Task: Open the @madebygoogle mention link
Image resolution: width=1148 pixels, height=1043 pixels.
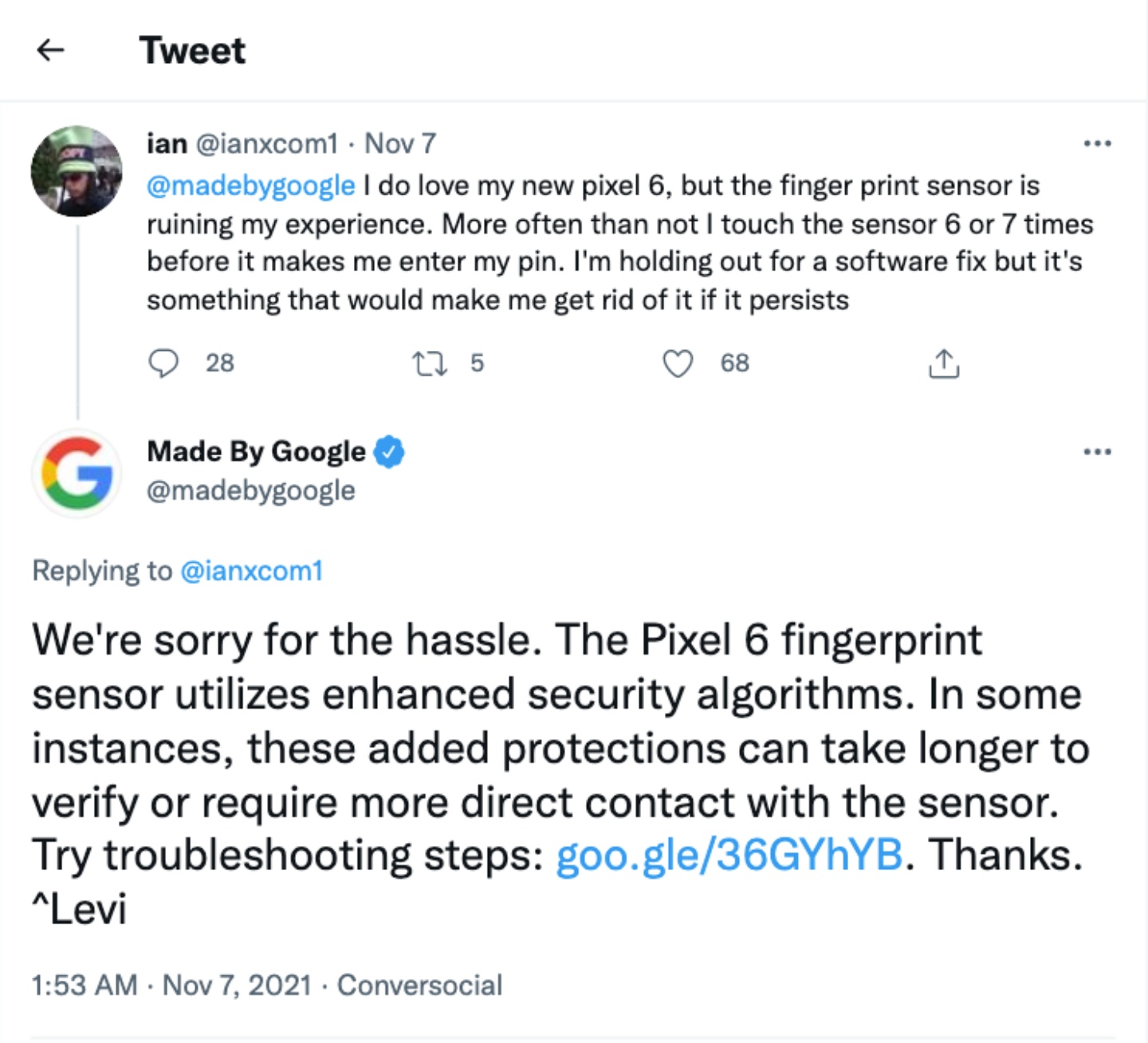Action: [250, 185]
